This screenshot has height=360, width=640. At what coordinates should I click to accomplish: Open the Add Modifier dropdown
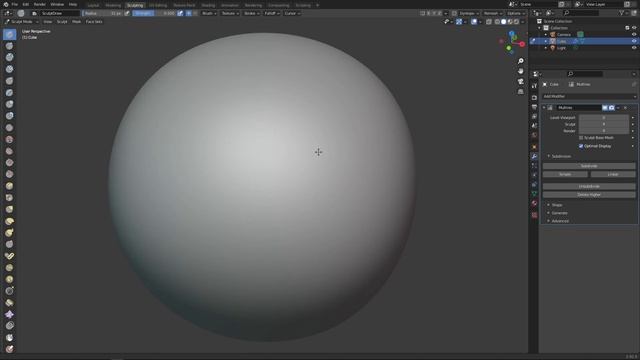(589, 96)
